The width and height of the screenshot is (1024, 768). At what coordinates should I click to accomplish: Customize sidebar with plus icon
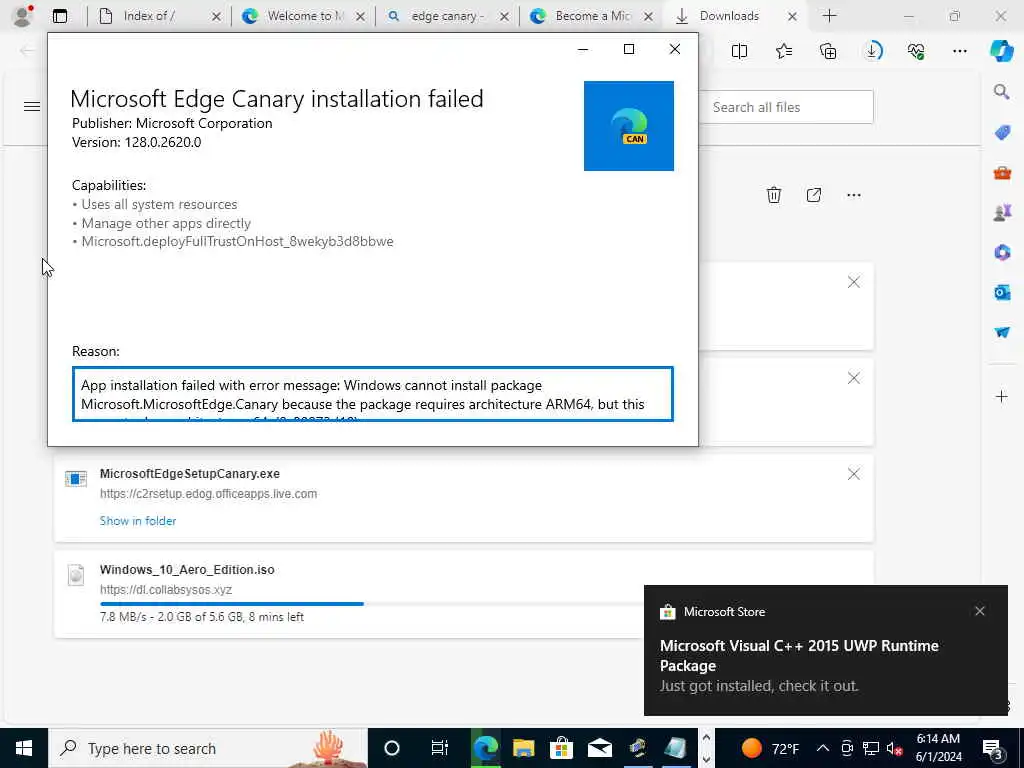click(1002, 396)
